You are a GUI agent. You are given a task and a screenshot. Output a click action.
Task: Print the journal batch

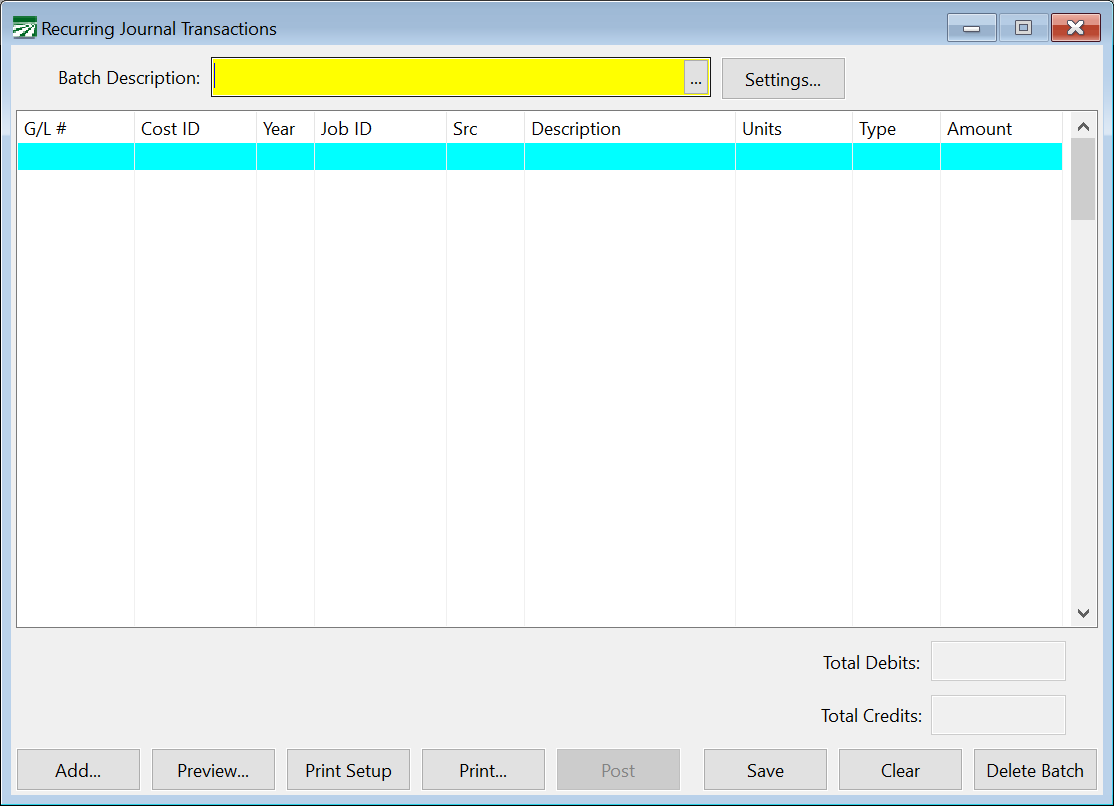point(483,770)
